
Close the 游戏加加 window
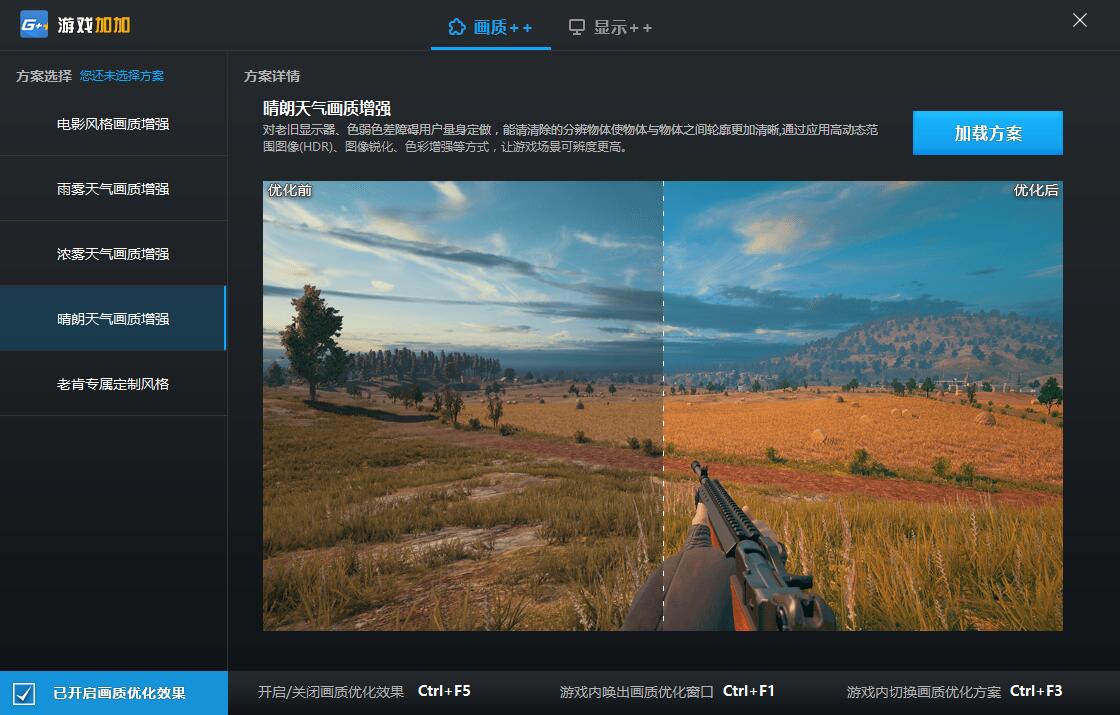[x=1079, y=20]
